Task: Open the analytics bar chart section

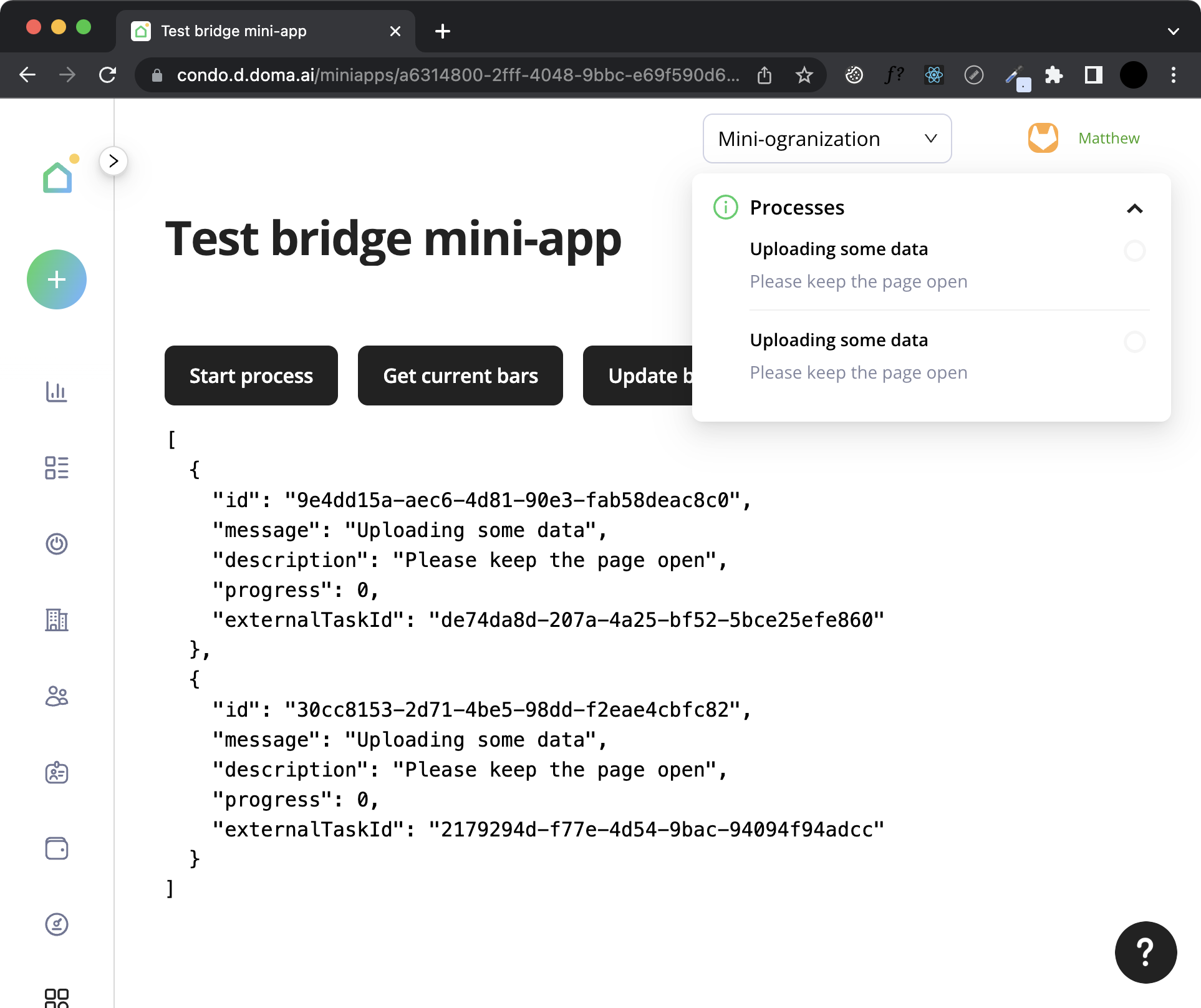Action: [x=57, y=392]
